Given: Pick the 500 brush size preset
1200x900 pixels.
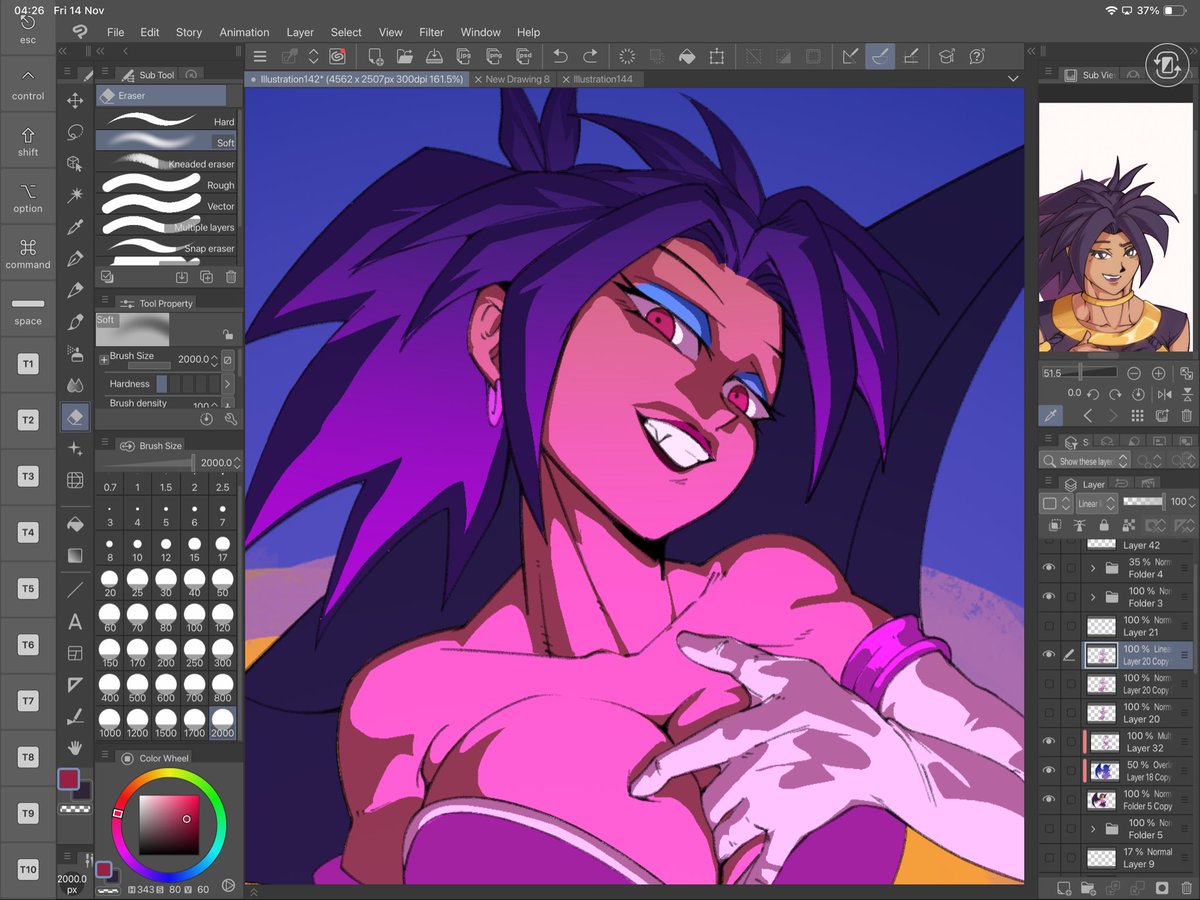Looking at the screenshot, I should [x=138, y=689].
